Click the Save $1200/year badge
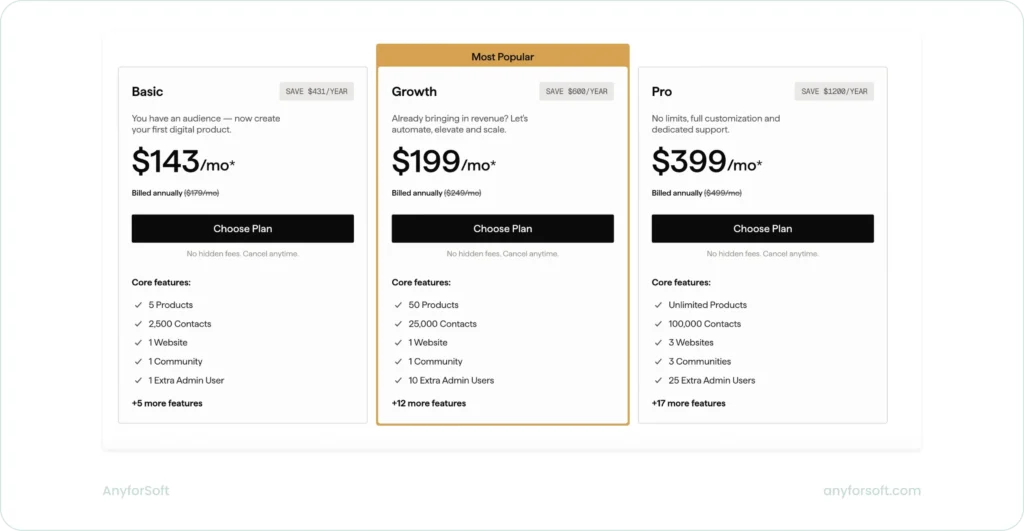 tap(835, 91)
